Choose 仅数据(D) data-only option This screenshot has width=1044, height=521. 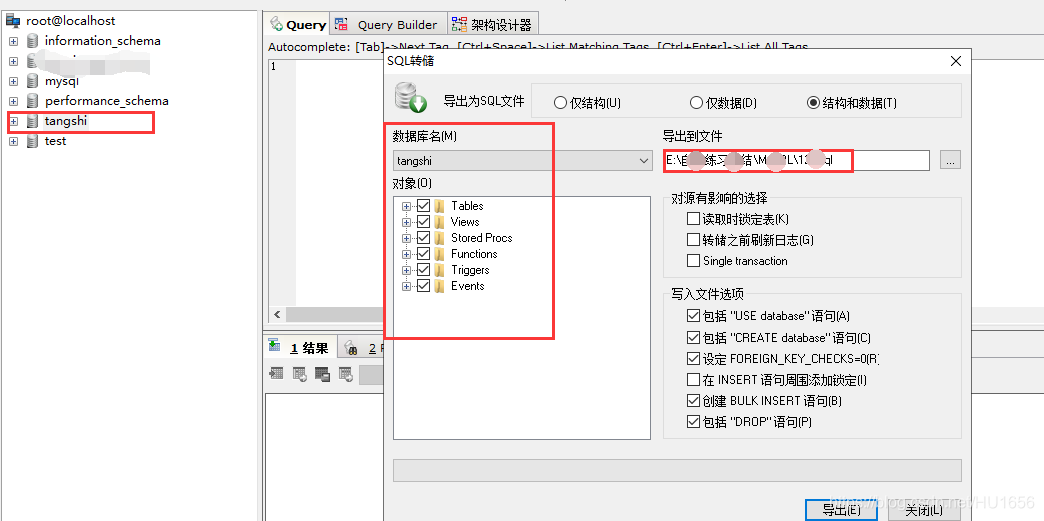pos(724,103)
